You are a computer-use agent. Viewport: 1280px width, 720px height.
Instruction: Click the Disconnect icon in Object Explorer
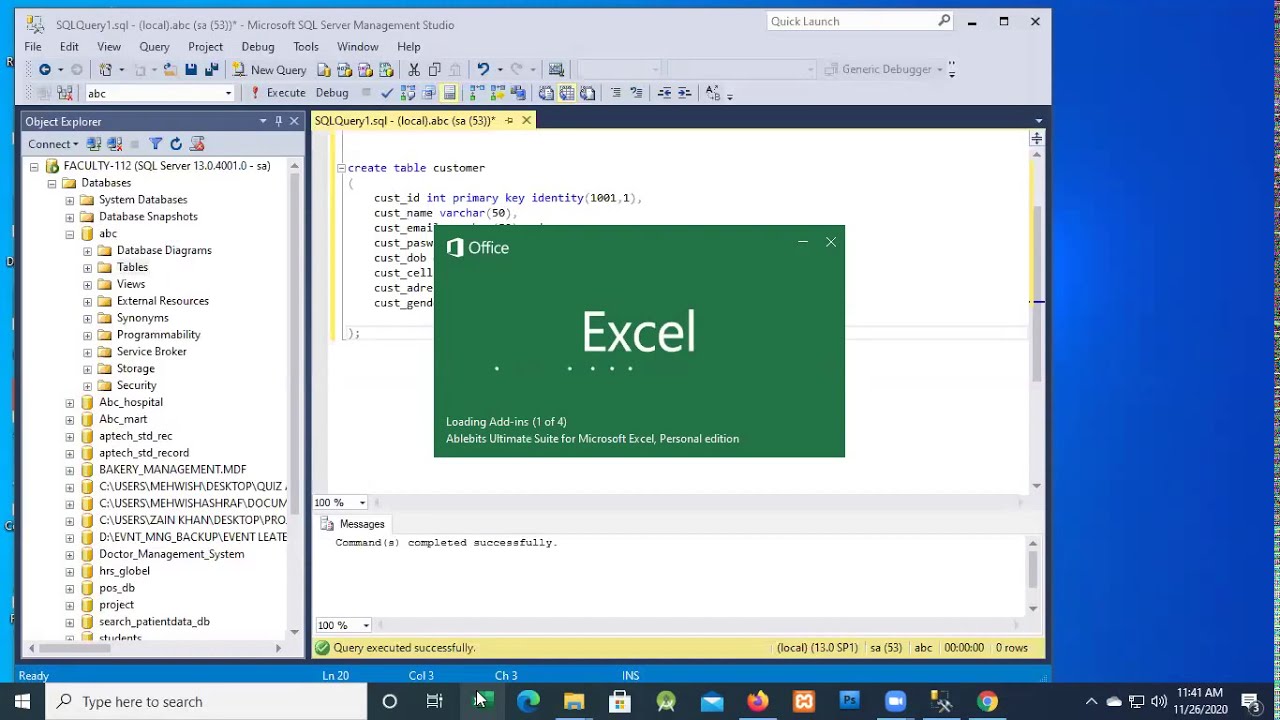pyautogui.click(x=115, y=144)
